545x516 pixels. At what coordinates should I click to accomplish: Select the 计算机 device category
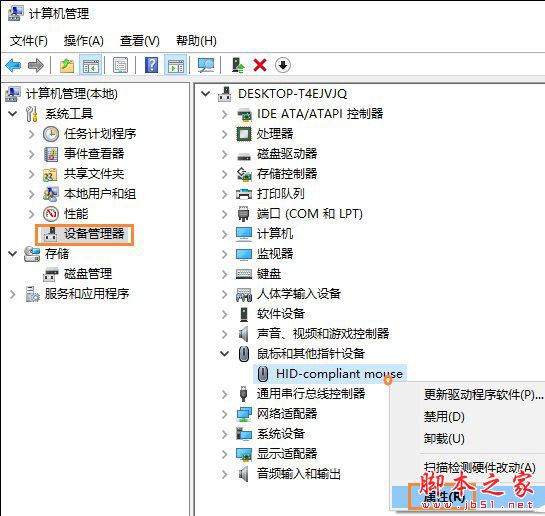click(275, 234)
